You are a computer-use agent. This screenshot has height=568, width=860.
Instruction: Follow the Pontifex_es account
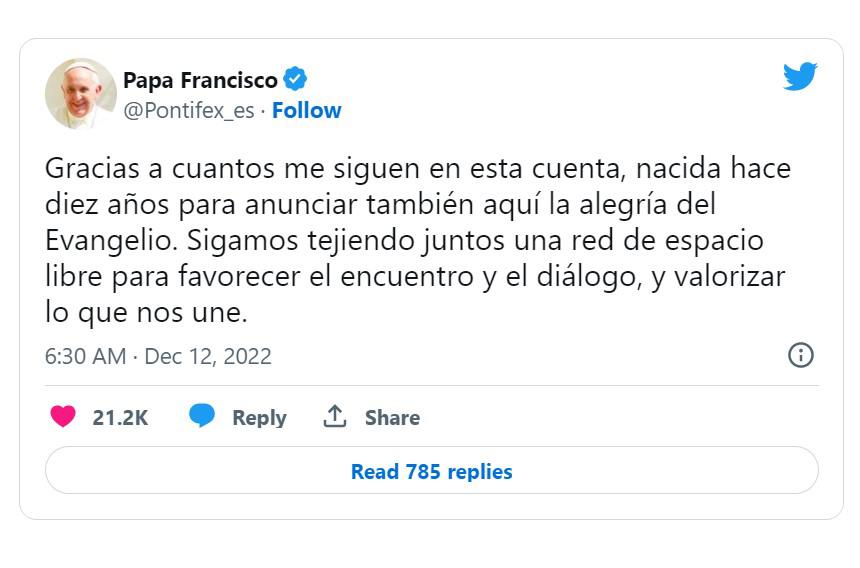[x=307, y=110]
